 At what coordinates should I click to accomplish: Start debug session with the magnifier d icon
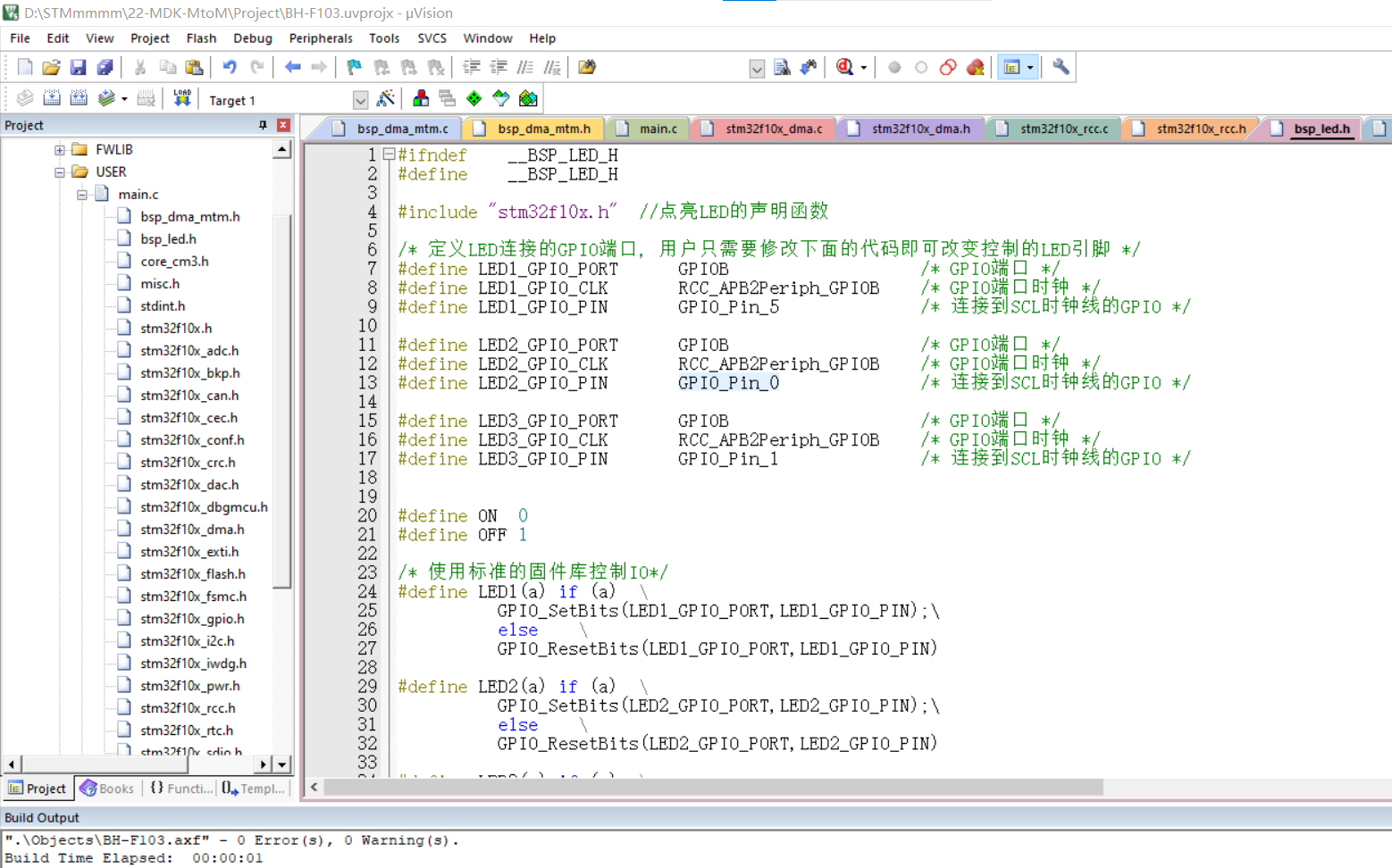pyautogui.click(x=844, y=67)
